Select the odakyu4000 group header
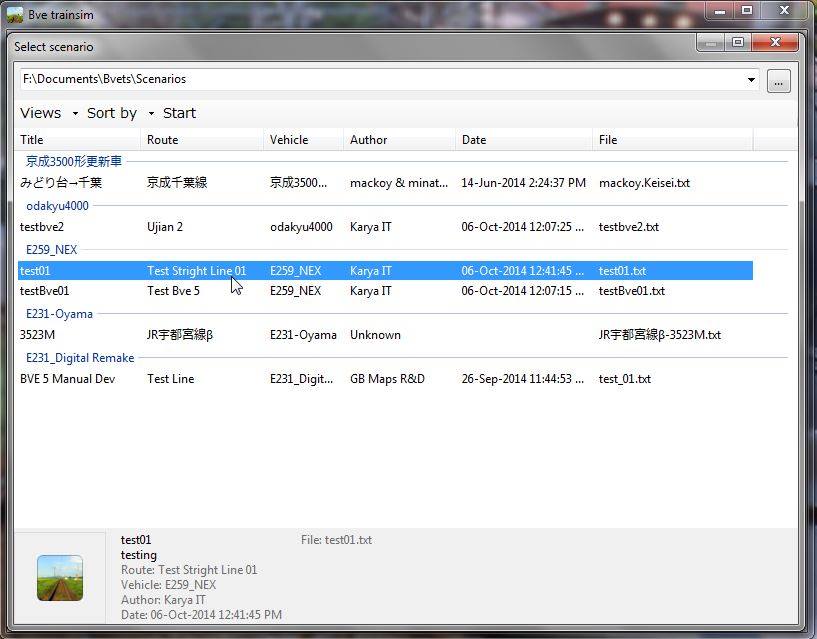Image resolution: width=817 pixels, height=639 pixels. pyautogui.click(x=57, y=206)
